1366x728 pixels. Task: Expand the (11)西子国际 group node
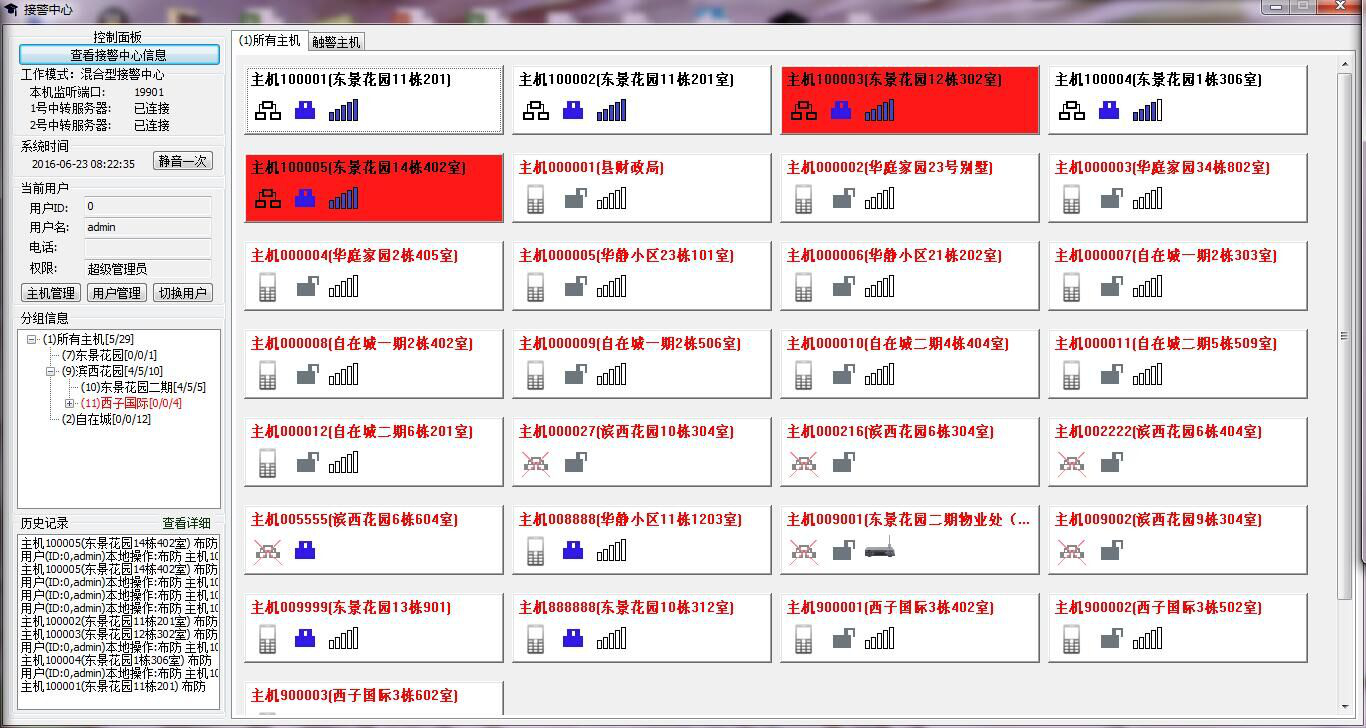tap(70, 404)
